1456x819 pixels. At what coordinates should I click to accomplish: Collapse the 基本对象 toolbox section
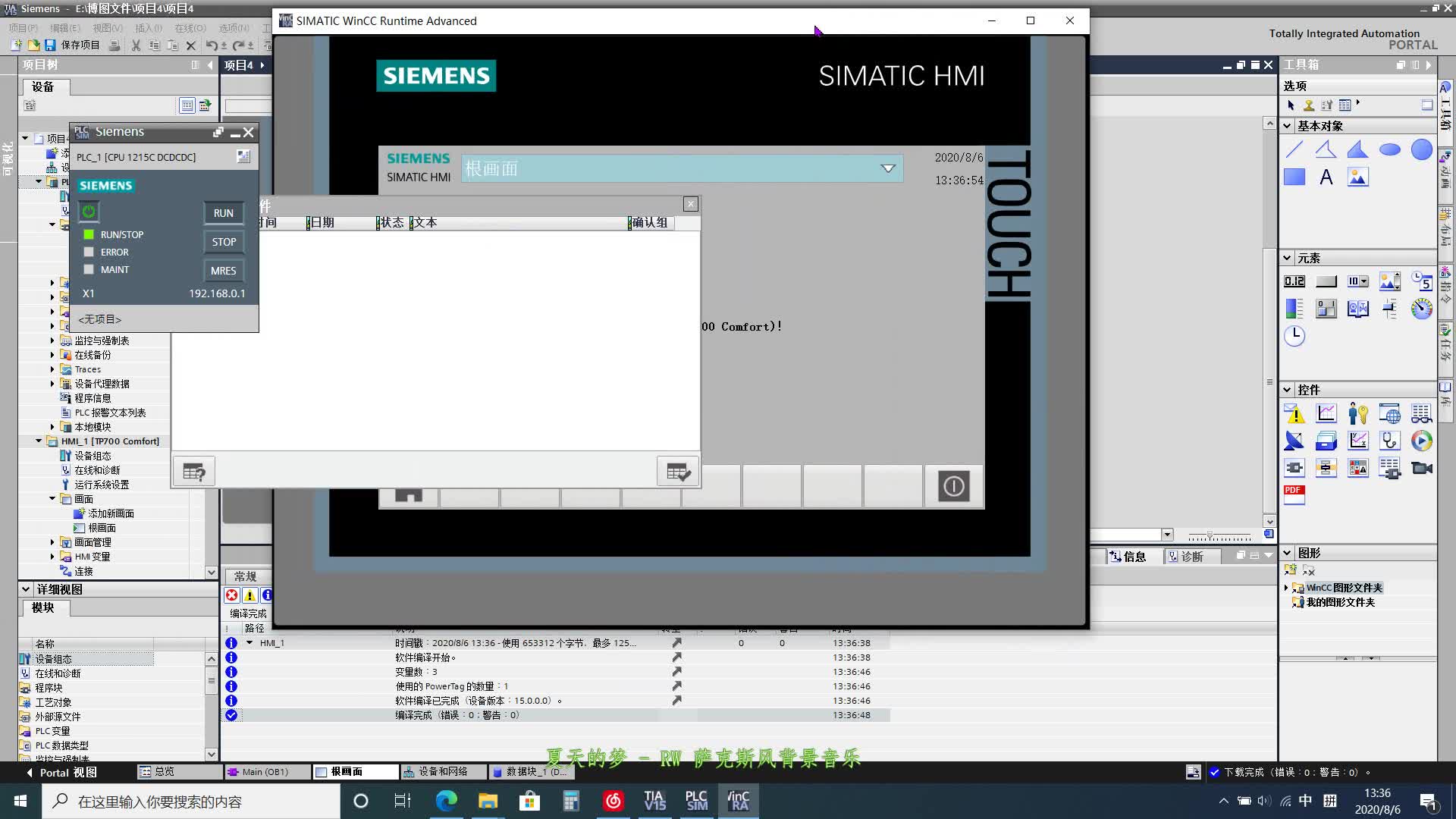pos(1287,126)
